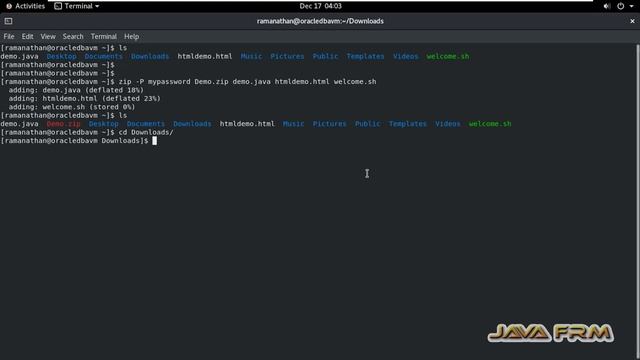640x360 pixels.
Task: Click Templates in the second ls output
Action: tap(407, 124)
